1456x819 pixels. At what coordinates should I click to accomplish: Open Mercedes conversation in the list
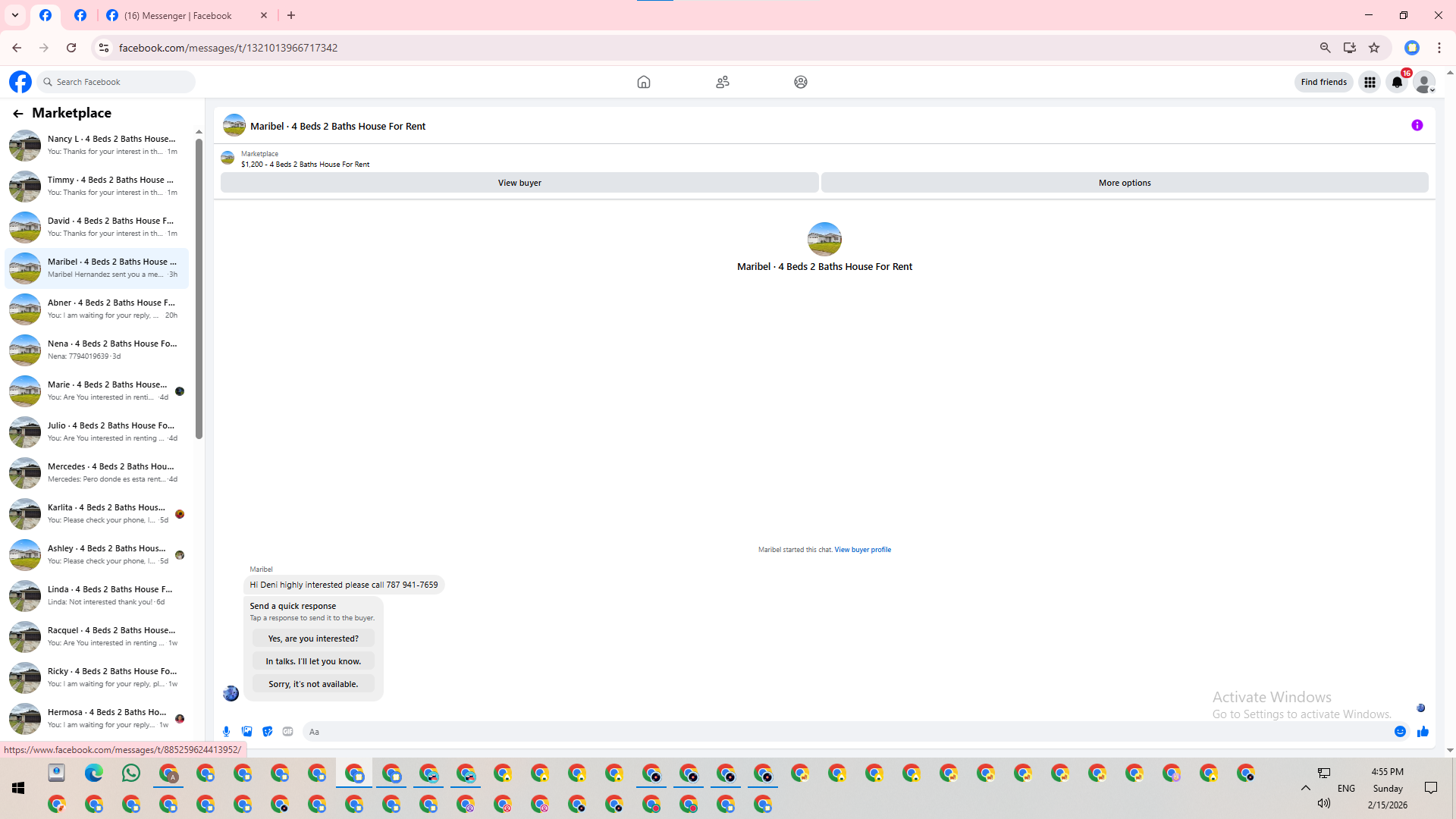(96, 472)
